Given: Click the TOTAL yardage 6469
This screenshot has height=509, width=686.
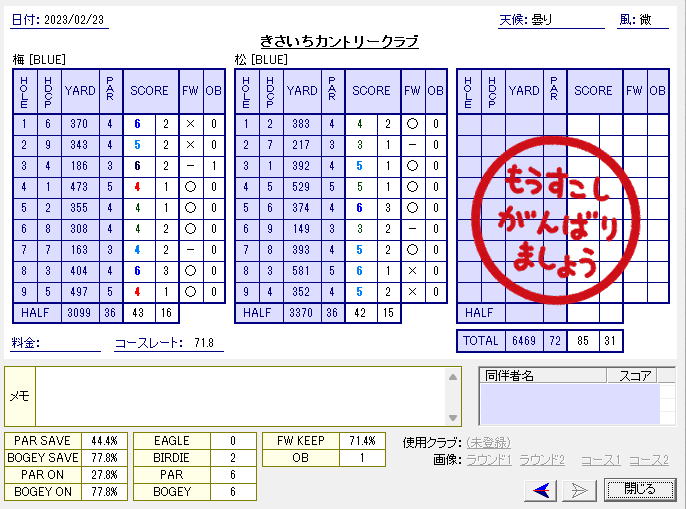Looking at the screenshot, I should [x=524, y=341].
